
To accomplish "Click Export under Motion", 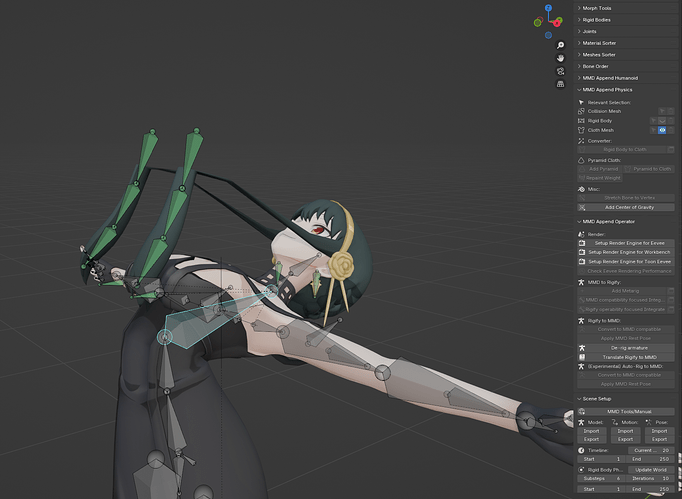I will coord(625,439).
